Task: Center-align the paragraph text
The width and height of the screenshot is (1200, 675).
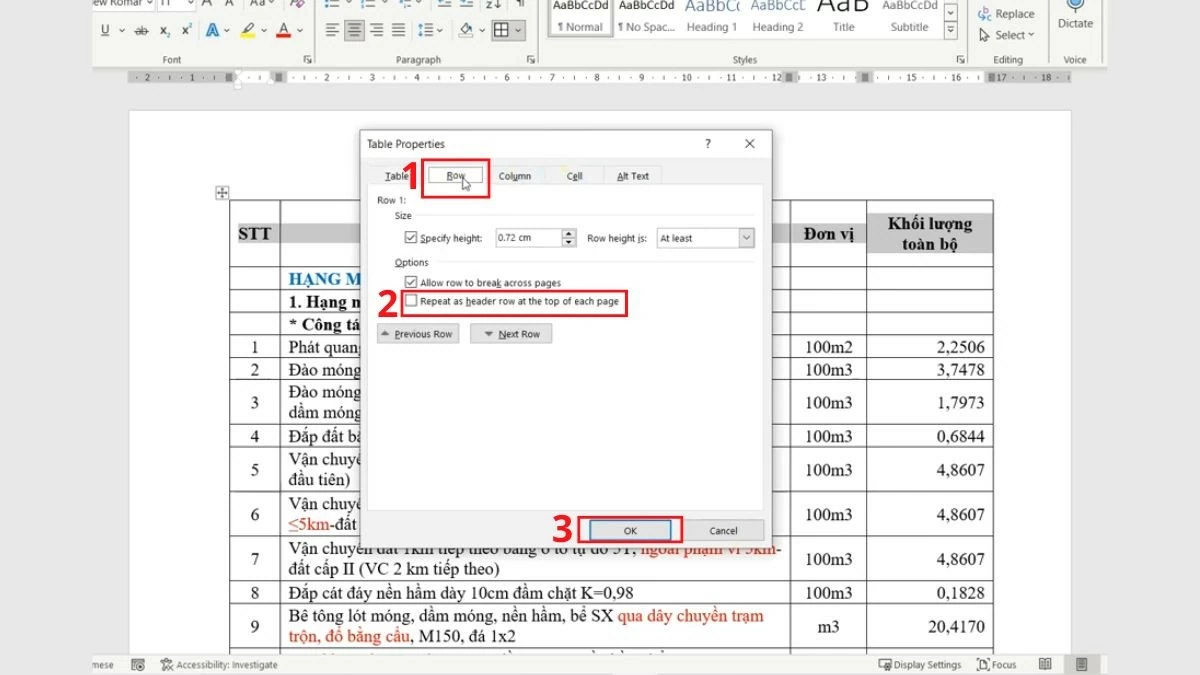Action: 354,30
